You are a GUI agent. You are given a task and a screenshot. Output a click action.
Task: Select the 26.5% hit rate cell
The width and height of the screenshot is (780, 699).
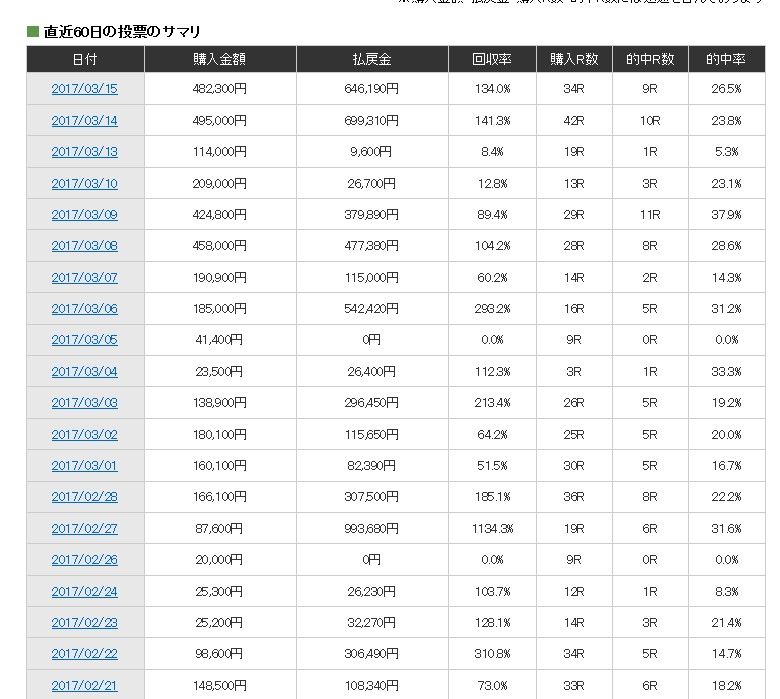click(726, 89)
